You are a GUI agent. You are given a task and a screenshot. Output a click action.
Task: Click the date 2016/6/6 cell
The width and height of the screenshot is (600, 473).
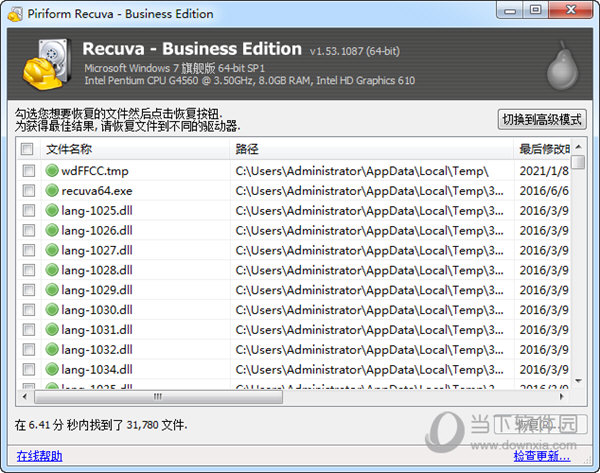pyautogui.click(x=543, y=191)
